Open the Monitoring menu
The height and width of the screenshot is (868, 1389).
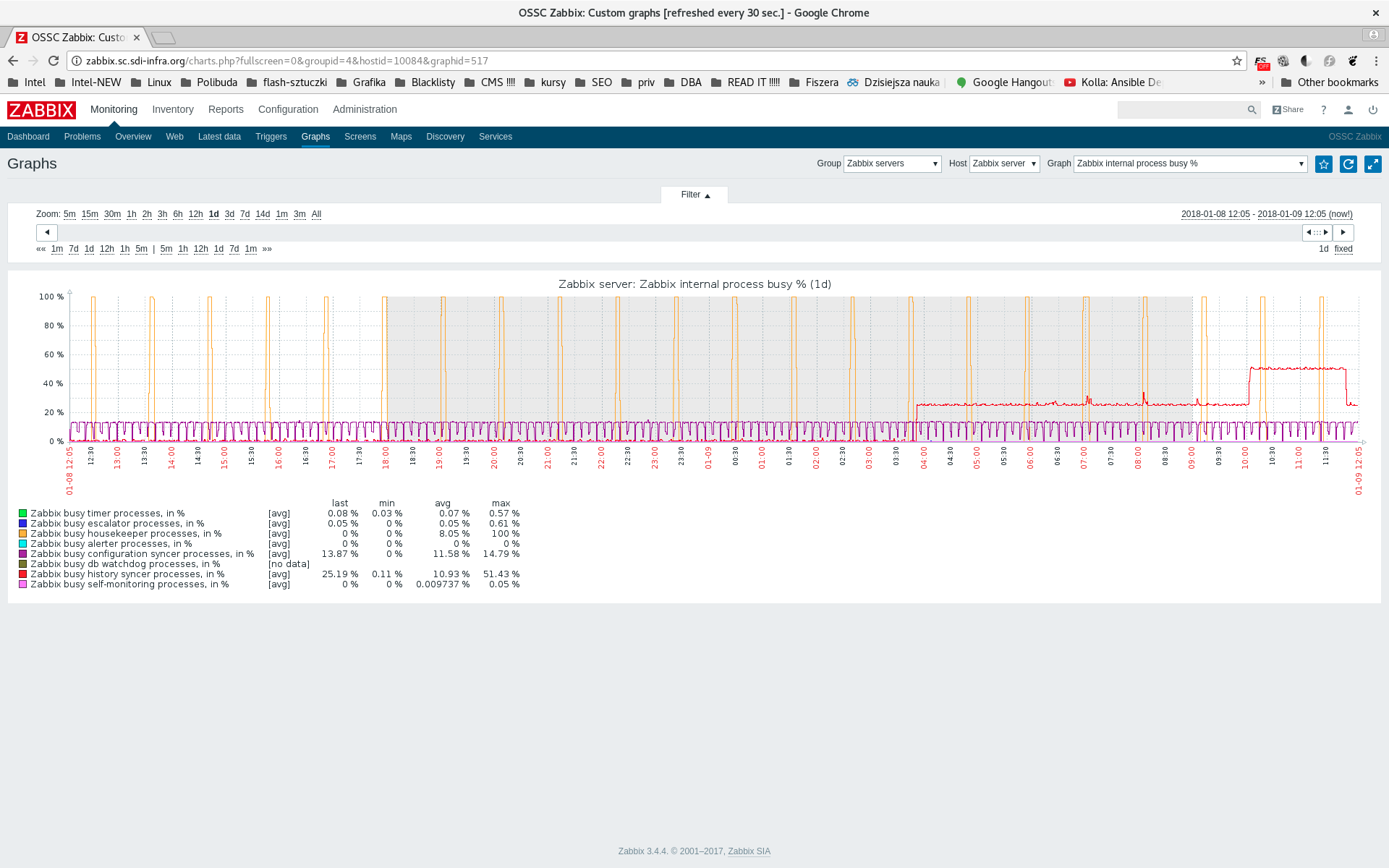[x=114, y=109]
